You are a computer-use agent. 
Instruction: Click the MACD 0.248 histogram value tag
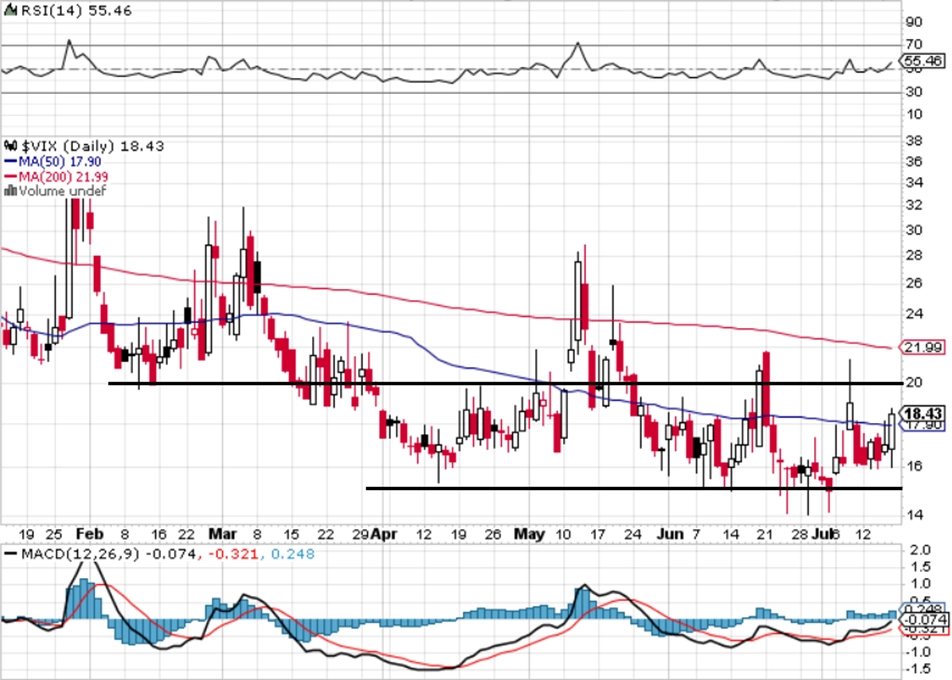click(x=925, y=609)
